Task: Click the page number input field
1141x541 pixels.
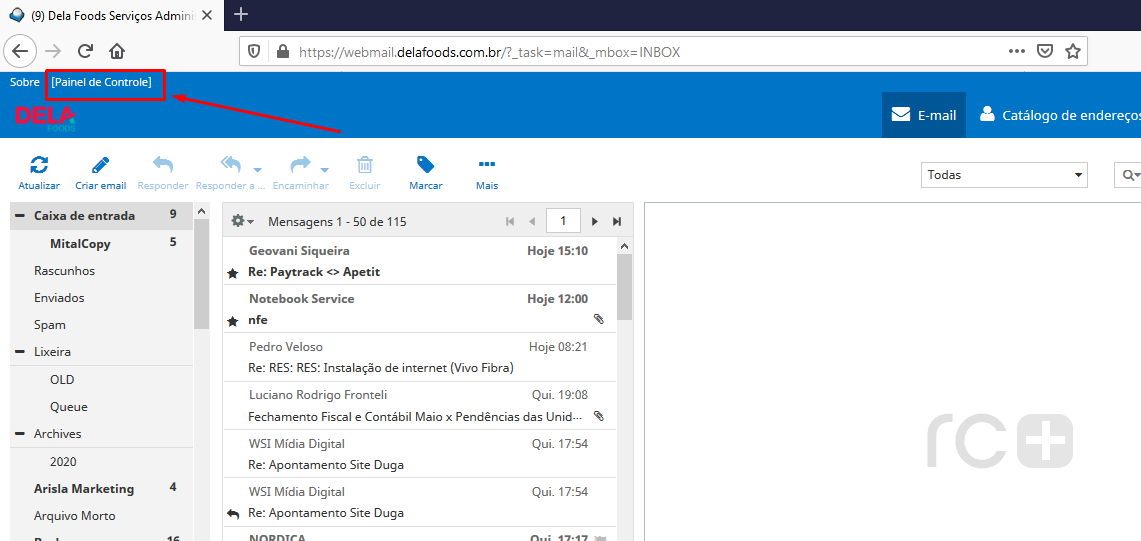Action: click(x=563, y=221)
